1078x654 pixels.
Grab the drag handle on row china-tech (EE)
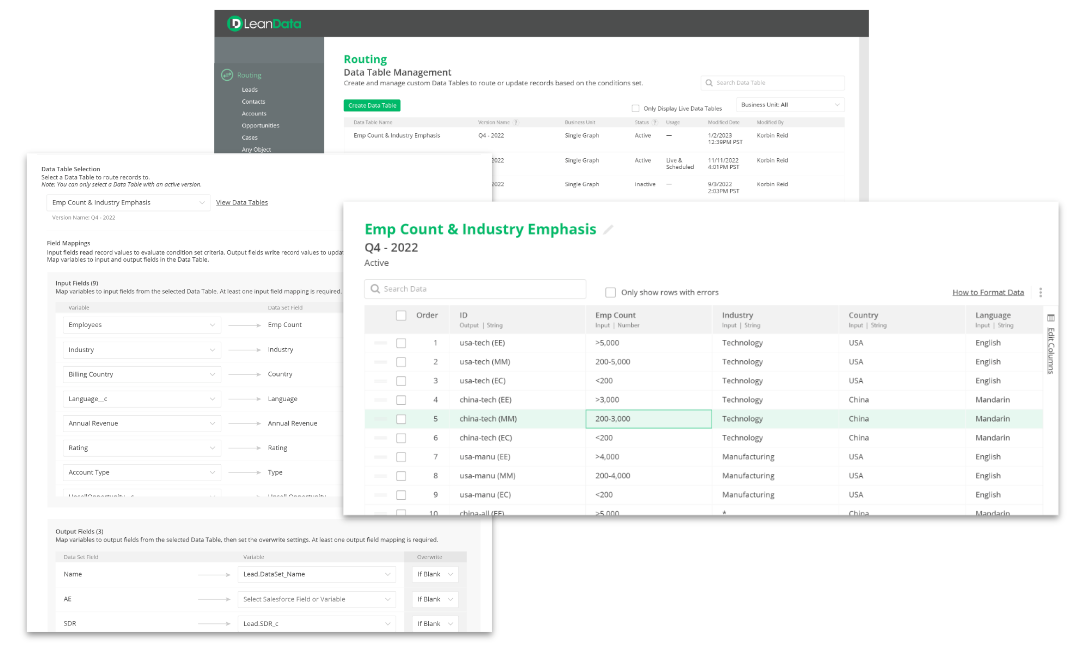click(380, 400)
